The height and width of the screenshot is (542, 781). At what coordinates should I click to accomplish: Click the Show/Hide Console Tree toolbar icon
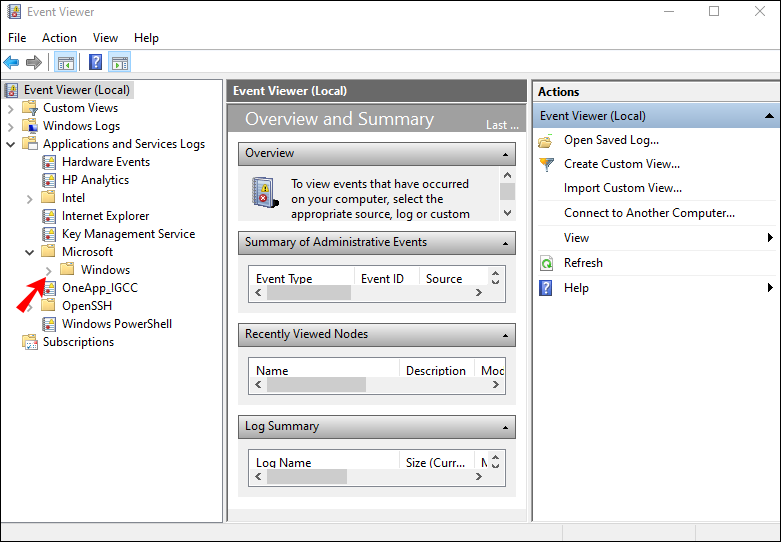pyautogui.click(x=66, y=62)
